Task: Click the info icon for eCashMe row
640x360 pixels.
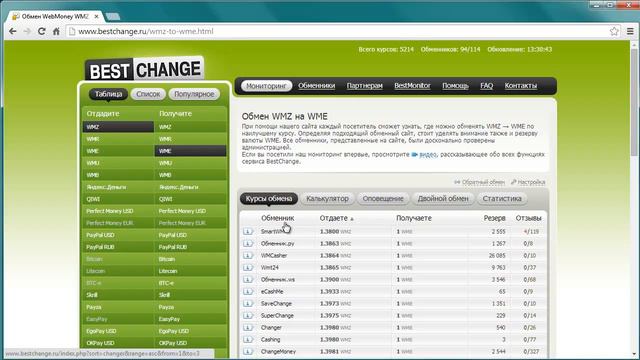Action: point(248,291)
